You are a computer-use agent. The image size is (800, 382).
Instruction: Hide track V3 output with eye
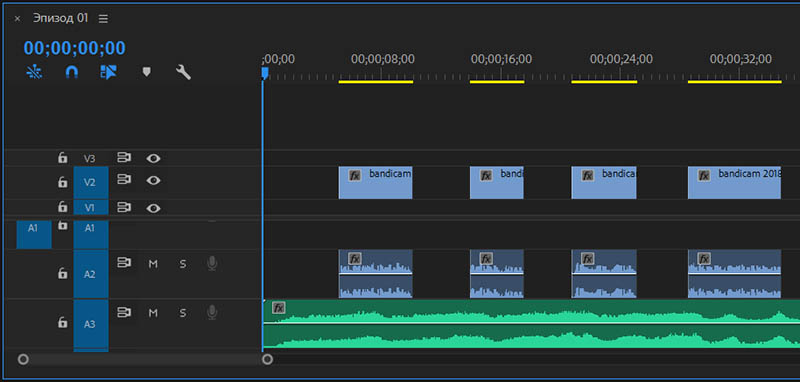pyautogui.click(x=153, y=159)
